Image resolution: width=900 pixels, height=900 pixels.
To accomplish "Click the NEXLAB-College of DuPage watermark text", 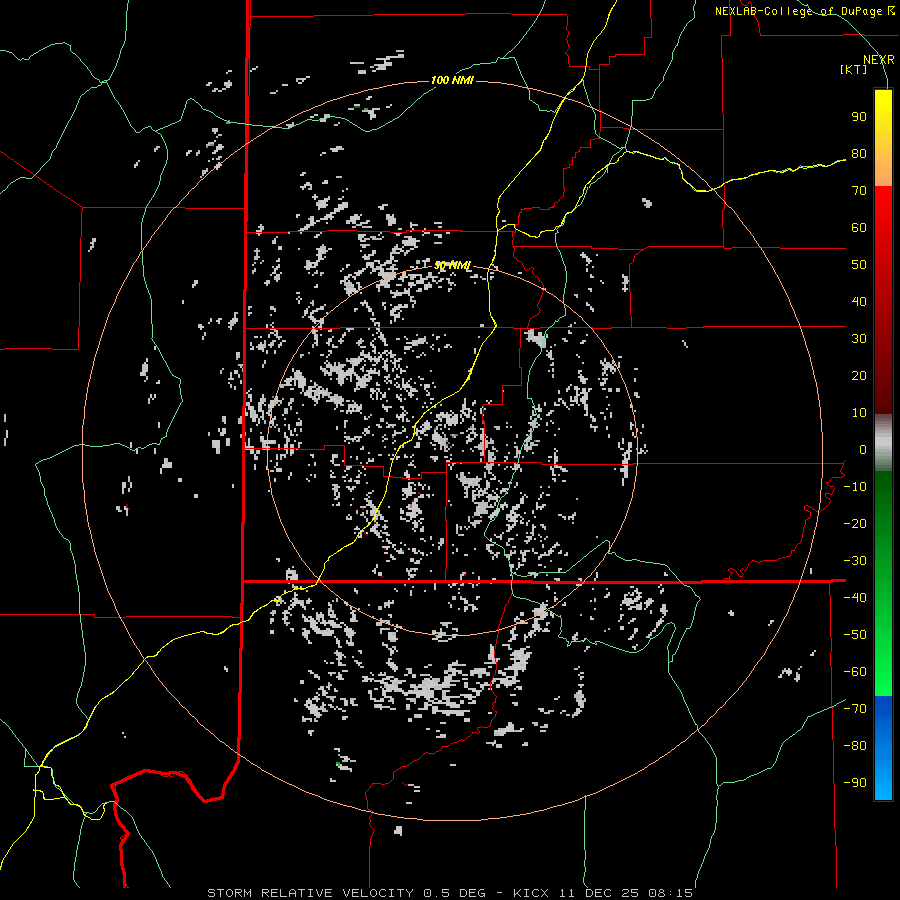I will coord(804,11).
